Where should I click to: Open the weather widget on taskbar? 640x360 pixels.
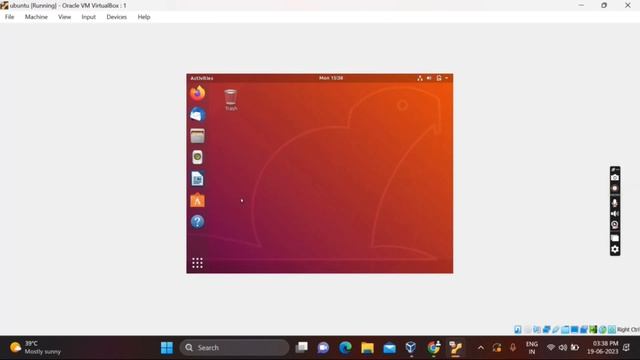click(35, 348)
